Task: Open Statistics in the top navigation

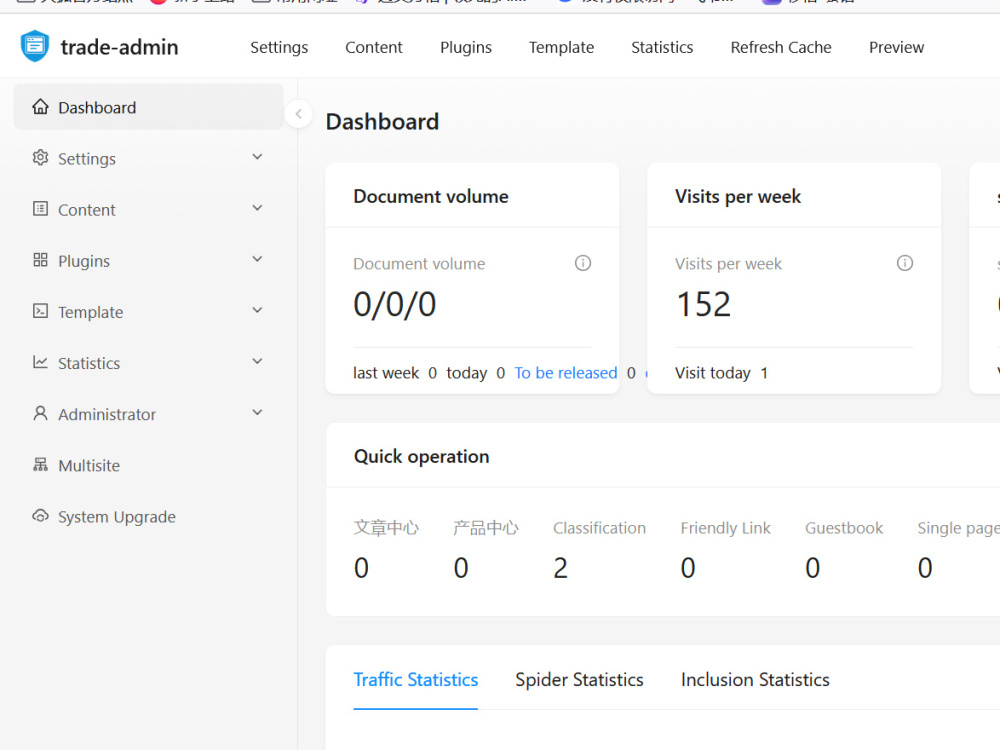Action: [662, 47]
